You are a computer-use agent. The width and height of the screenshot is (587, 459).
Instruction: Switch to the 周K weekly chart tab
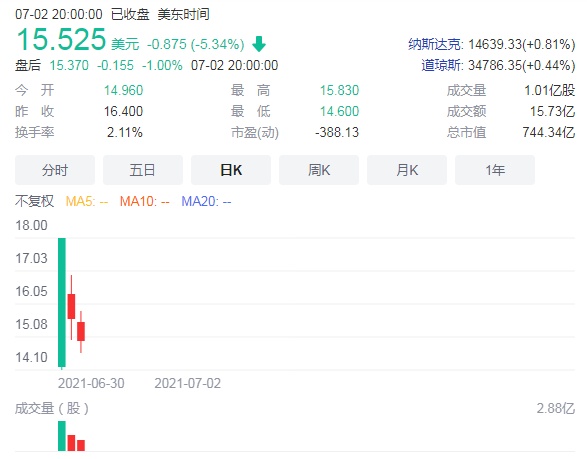click(319, 170)
